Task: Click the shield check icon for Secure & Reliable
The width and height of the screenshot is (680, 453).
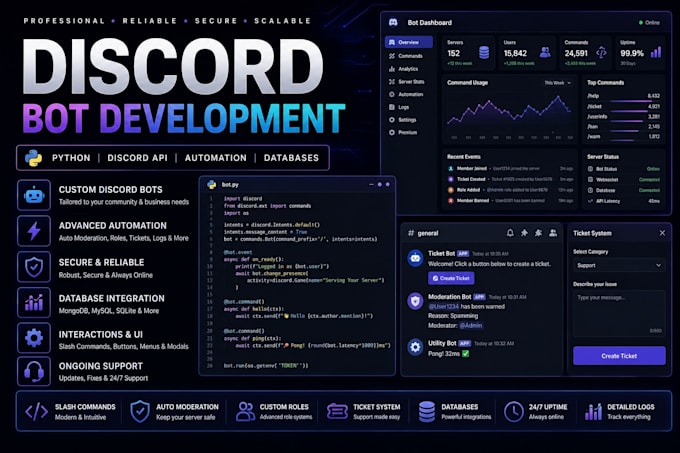Action: (34, 267)
